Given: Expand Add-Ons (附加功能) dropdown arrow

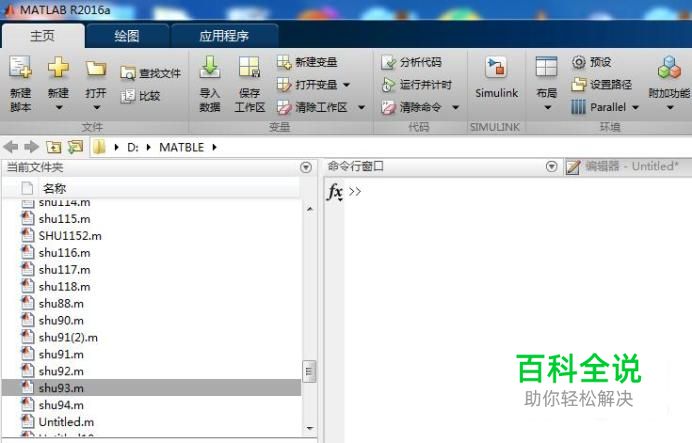Looking at the screenshot, I should point(670,108).
